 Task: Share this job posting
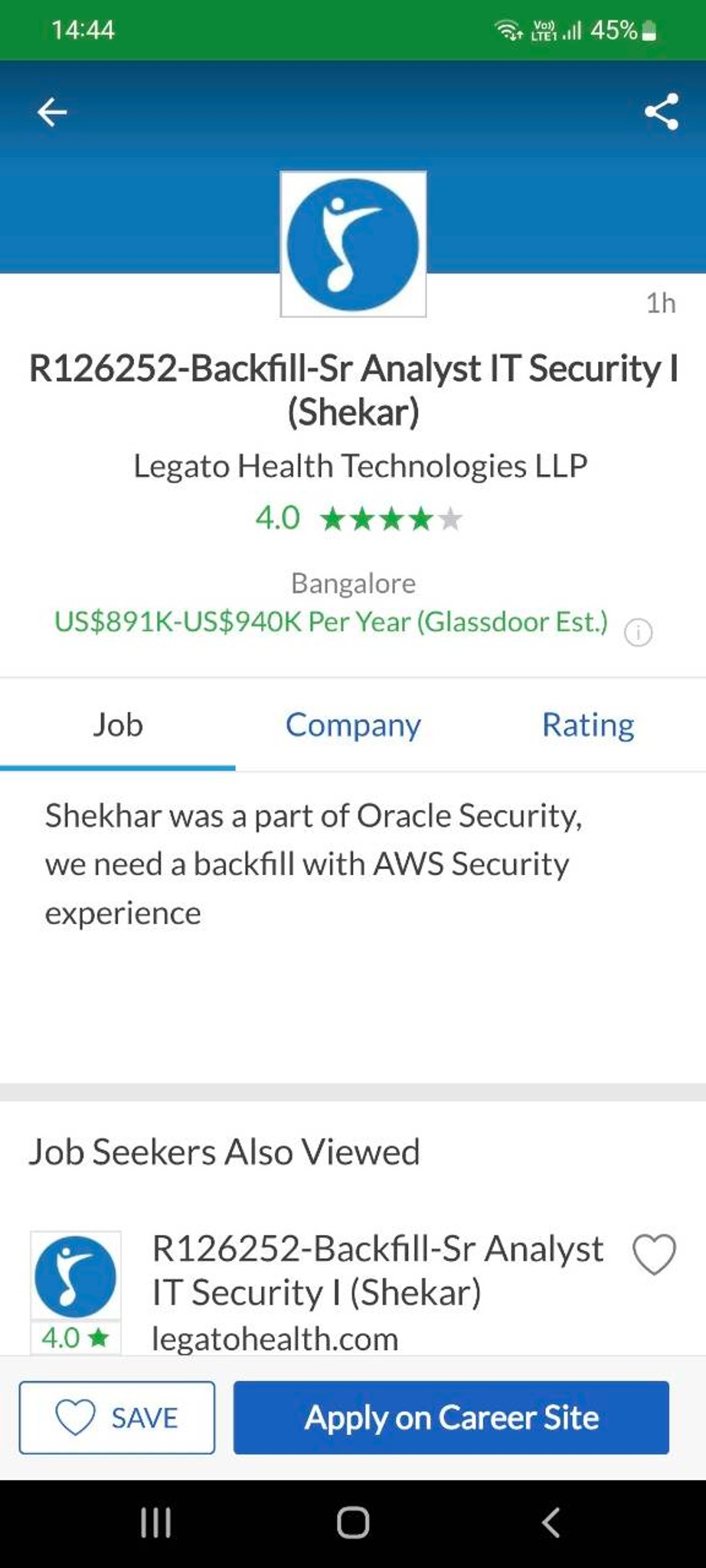point(662,112)
